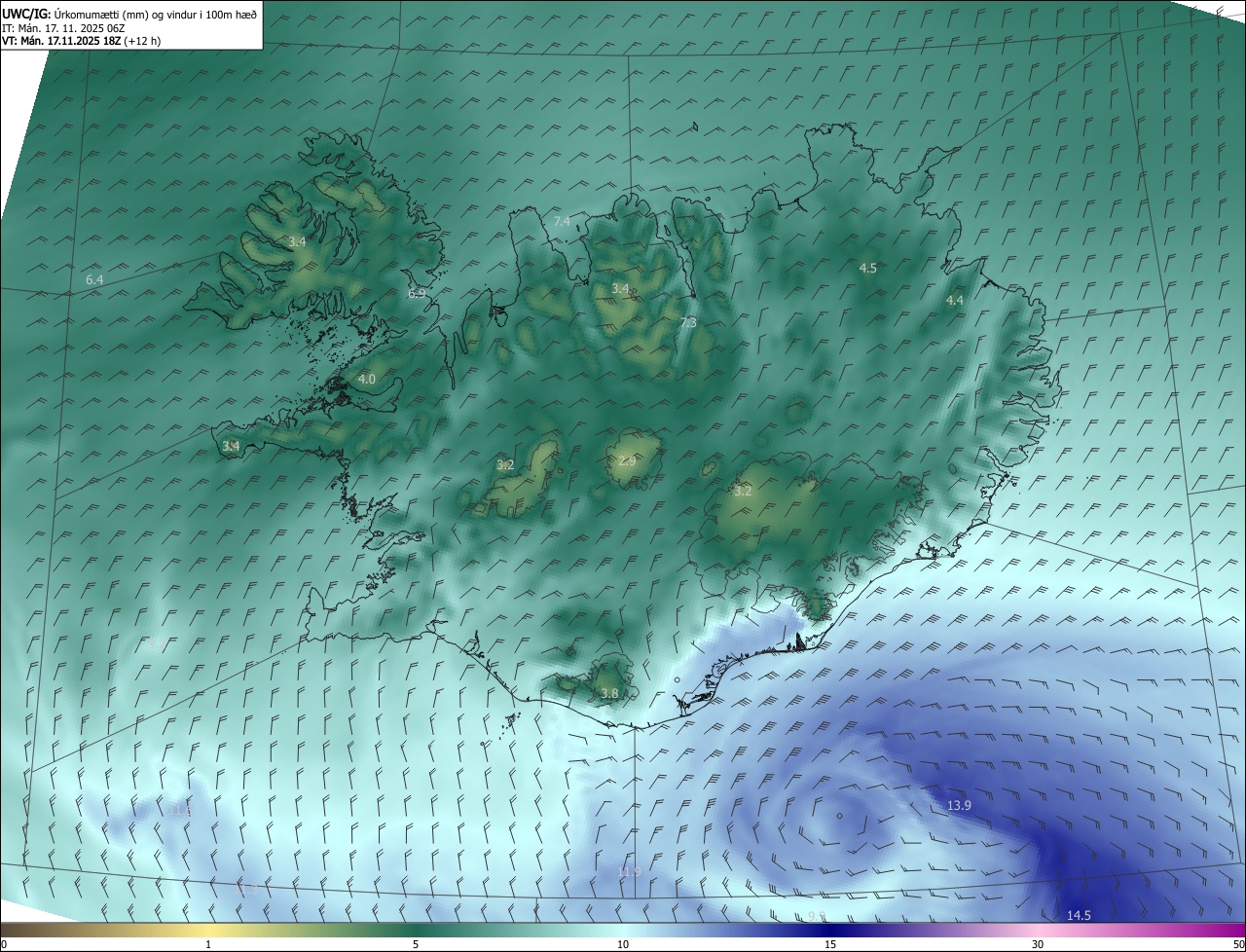Click the 4.4 value label
The height and width of the screenshot is (952, 1246).
tap(955, 301)
